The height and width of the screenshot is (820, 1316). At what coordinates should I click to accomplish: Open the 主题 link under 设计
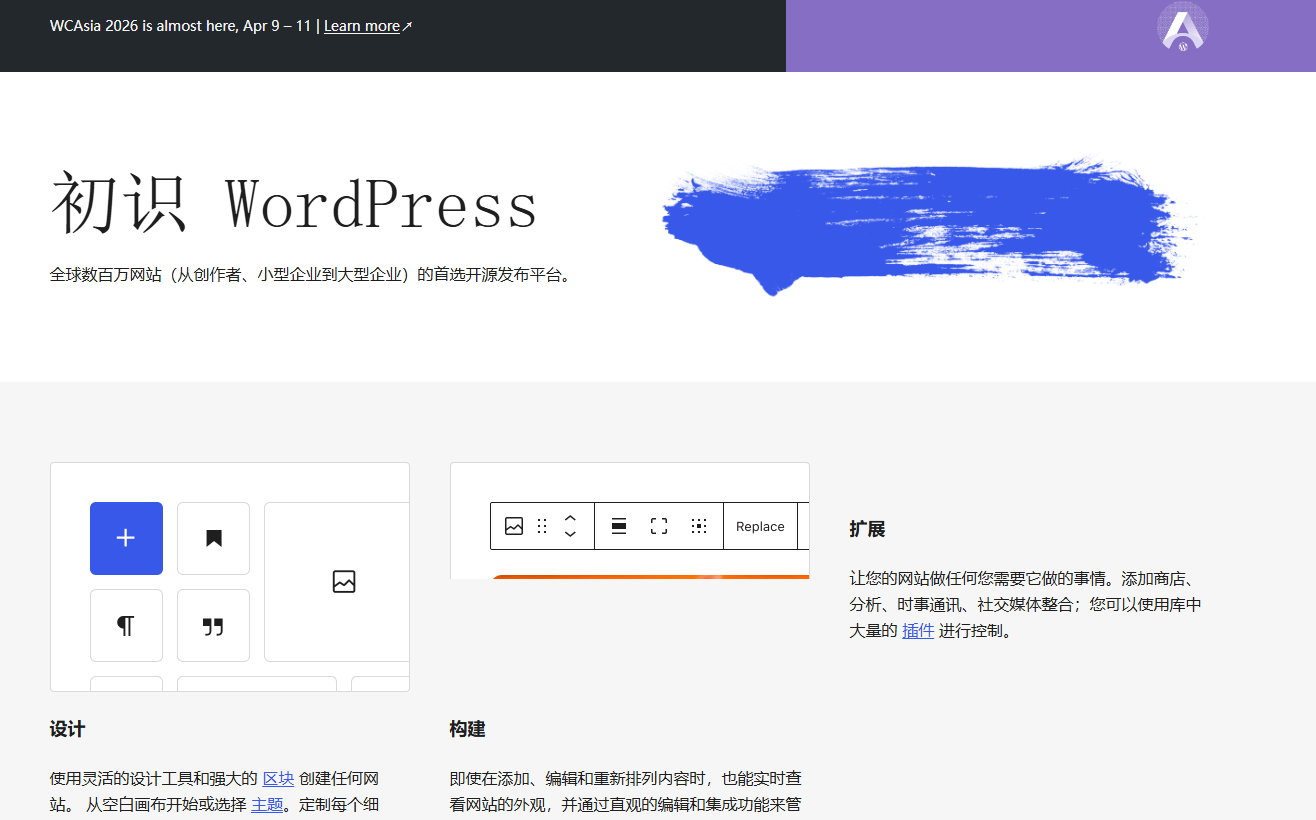tap(266, 803)
